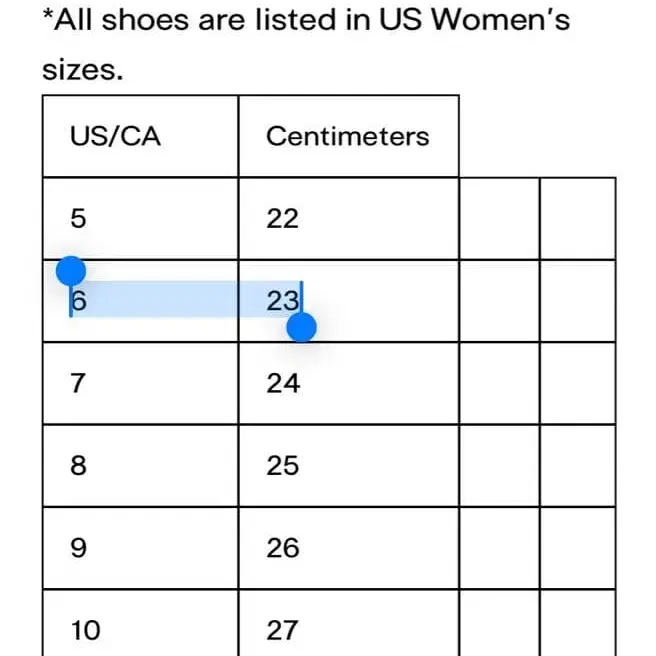656x656 pixels.
Task: Click the empty cell right of 24
Action: (499, 383)
